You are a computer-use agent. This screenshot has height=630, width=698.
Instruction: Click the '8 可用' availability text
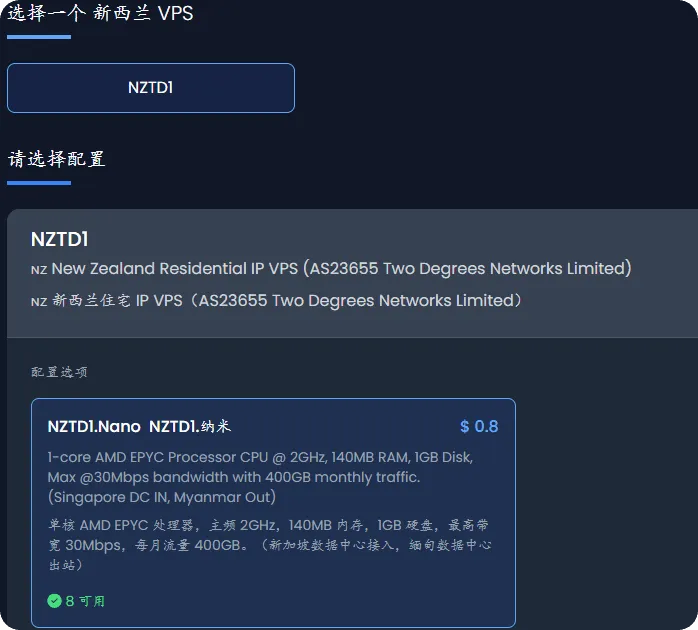pyautogui.click(x=85, y=601)
